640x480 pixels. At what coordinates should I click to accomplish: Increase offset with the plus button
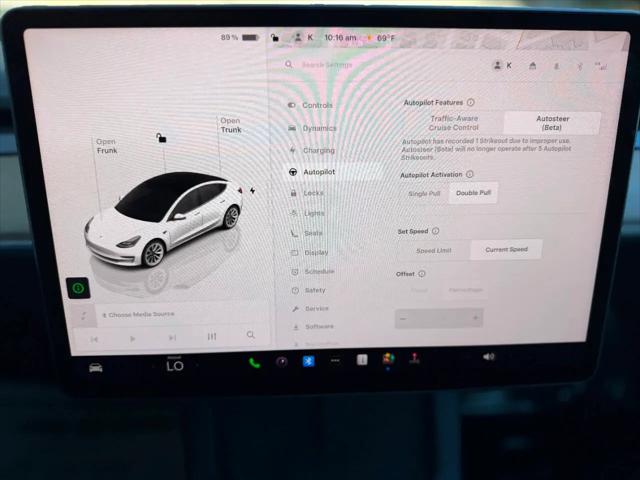coord(475,318)
